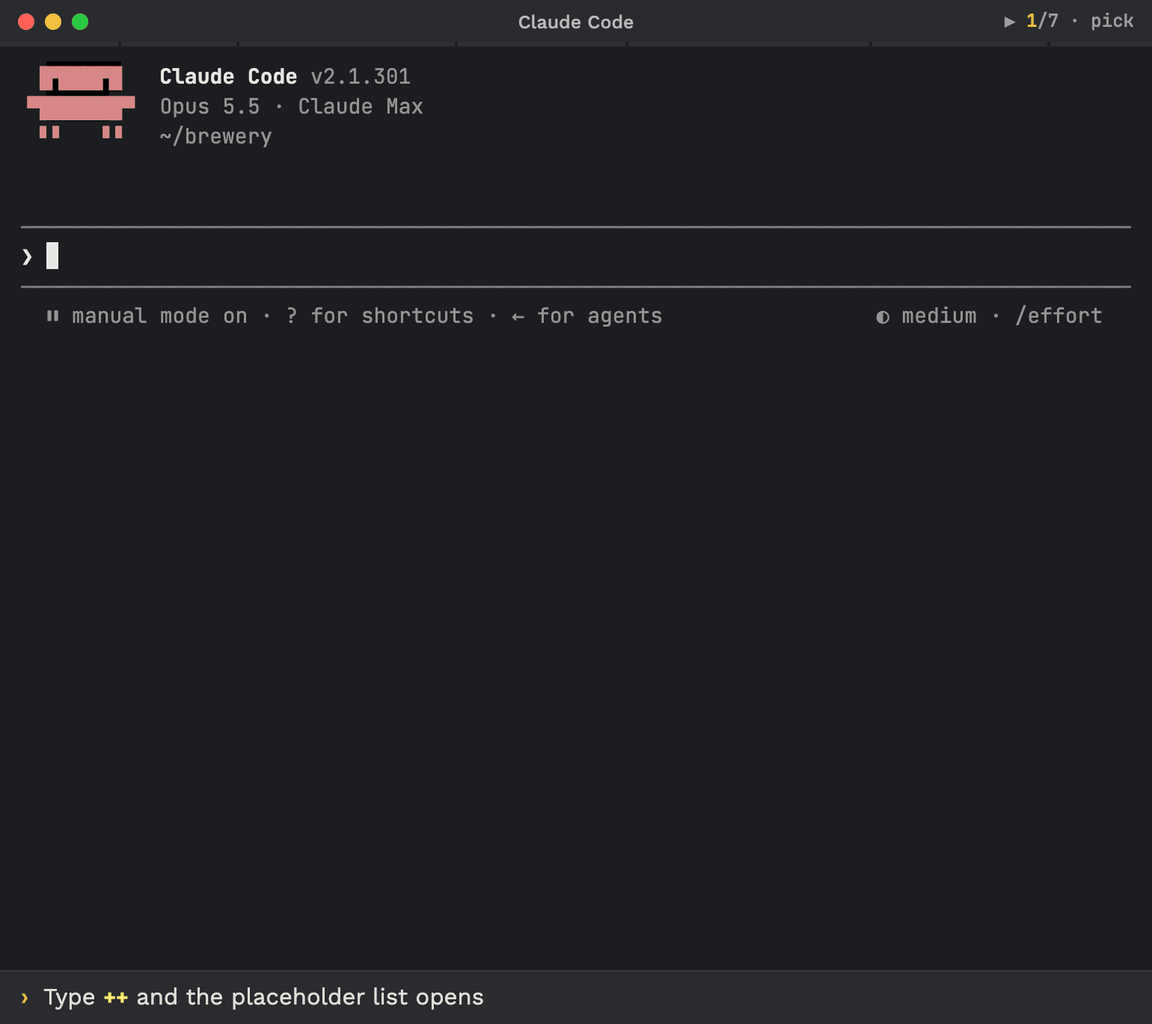This screenshot has height=1024, width=1152.
Task: Click the pause icon beside manual mode
Action: click(53, 316)
